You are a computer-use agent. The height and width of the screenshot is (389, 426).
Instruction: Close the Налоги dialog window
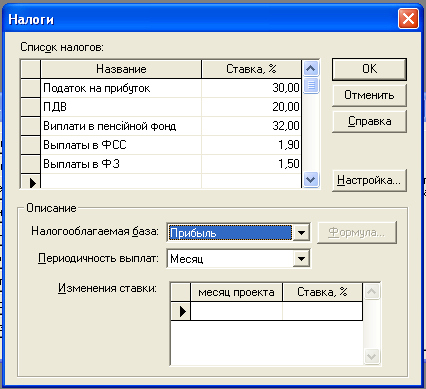[x=408, y=18]
